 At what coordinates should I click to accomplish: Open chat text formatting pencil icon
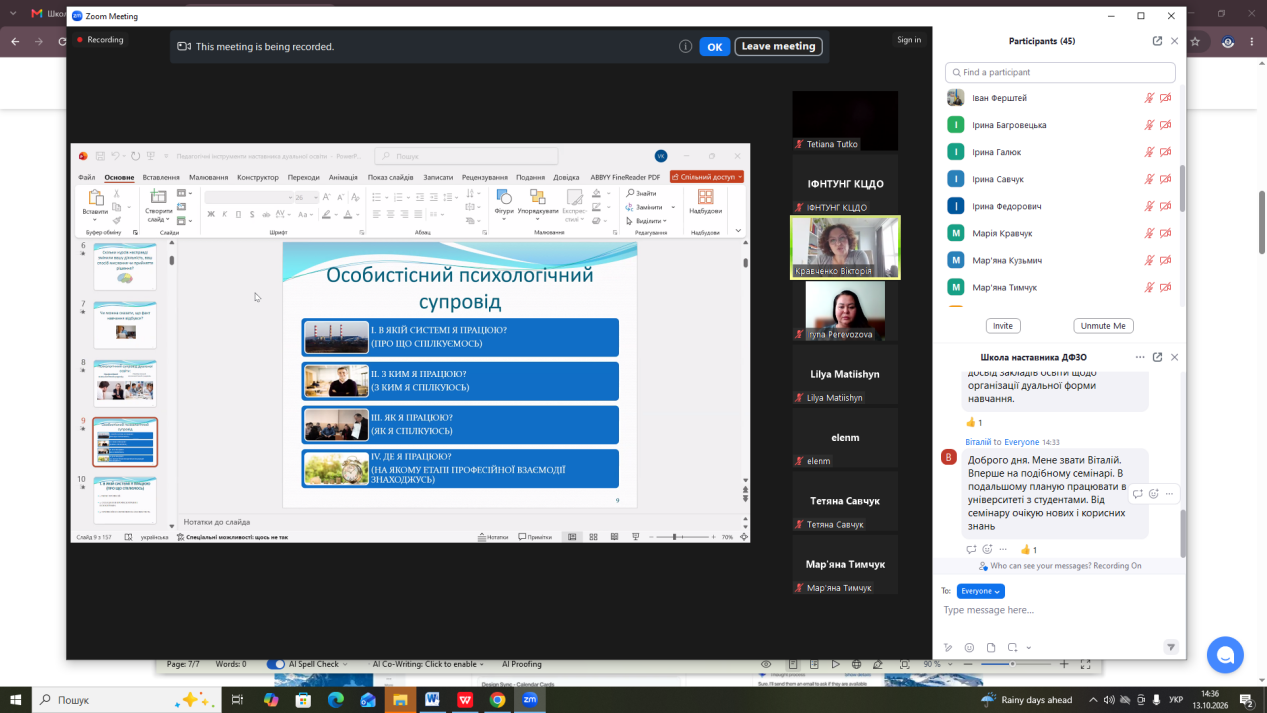coord(948,647)
